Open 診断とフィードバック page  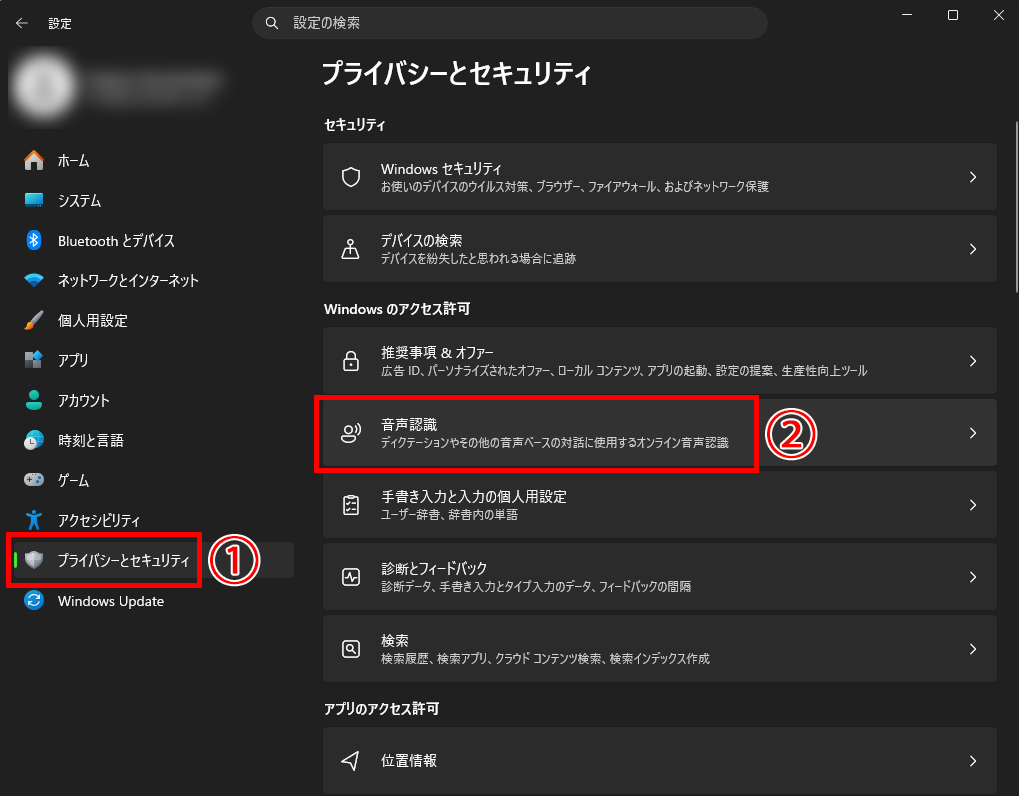coord(660,577)
